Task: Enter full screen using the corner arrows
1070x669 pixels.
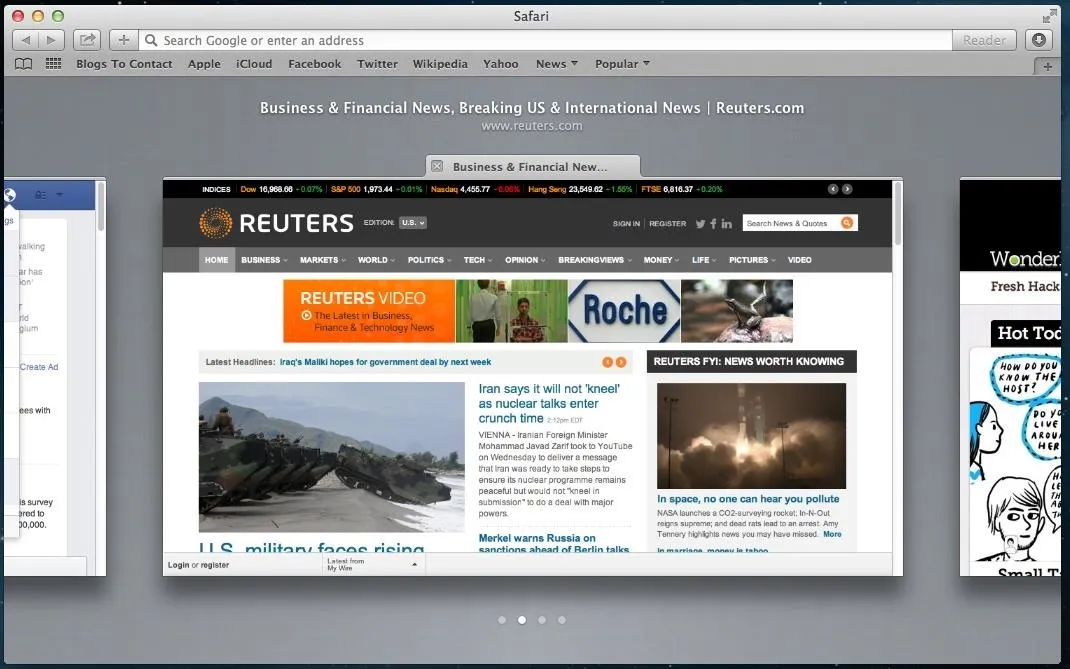Action: [1050, 16]
